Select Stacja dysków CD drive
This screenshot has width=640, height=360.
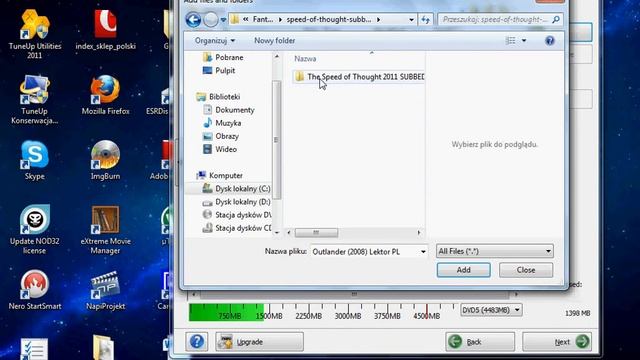tap(237, 228)
